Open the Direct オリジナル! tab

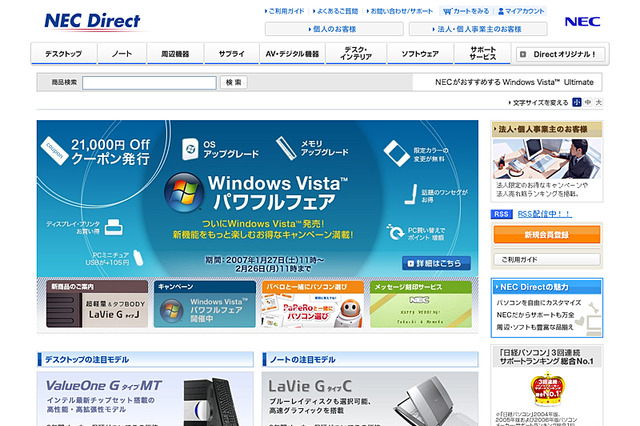point(560,54)
